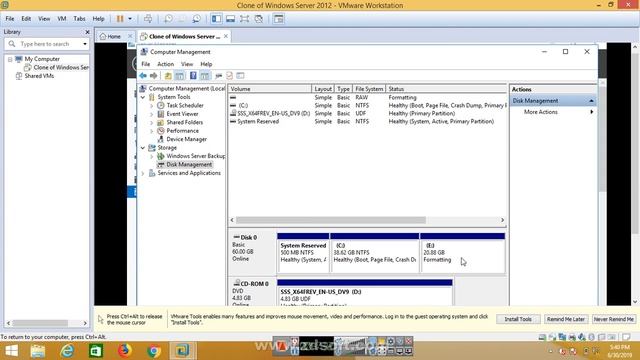Viewport: 640px width, 360px height.
Task: Click the red checkmark properties toolbar icon
Action: [x=229, y=76]
